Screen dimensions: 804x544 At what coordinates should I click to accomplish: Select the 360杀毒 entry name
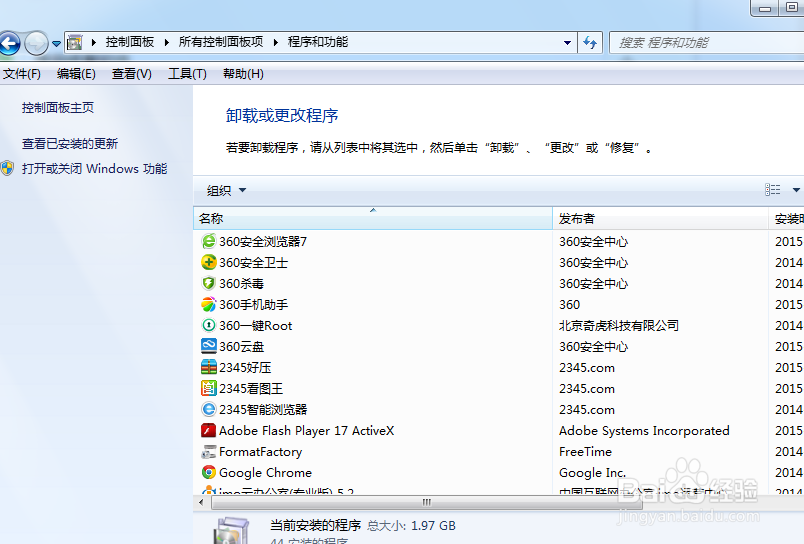pyautogui.click(x=242, y=284)
